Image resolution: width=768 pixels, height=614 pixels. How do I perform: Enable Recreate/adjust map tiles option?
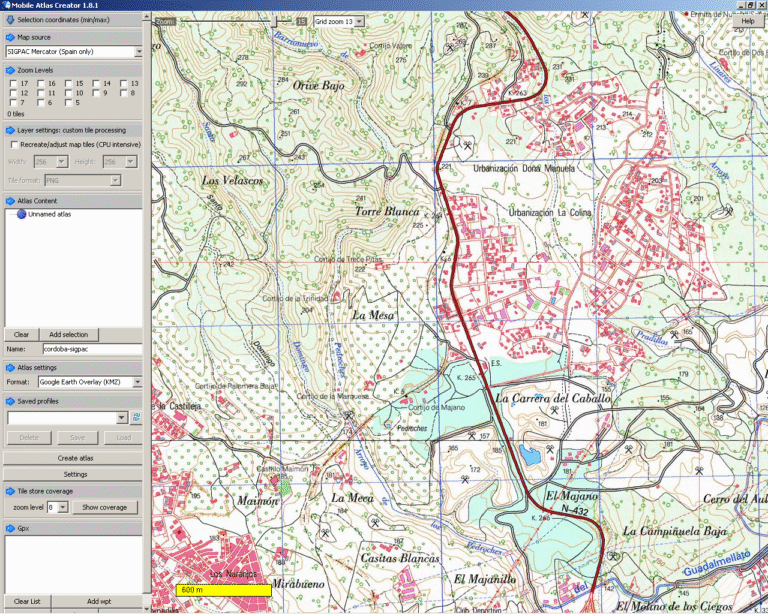(x=12, y=144)
